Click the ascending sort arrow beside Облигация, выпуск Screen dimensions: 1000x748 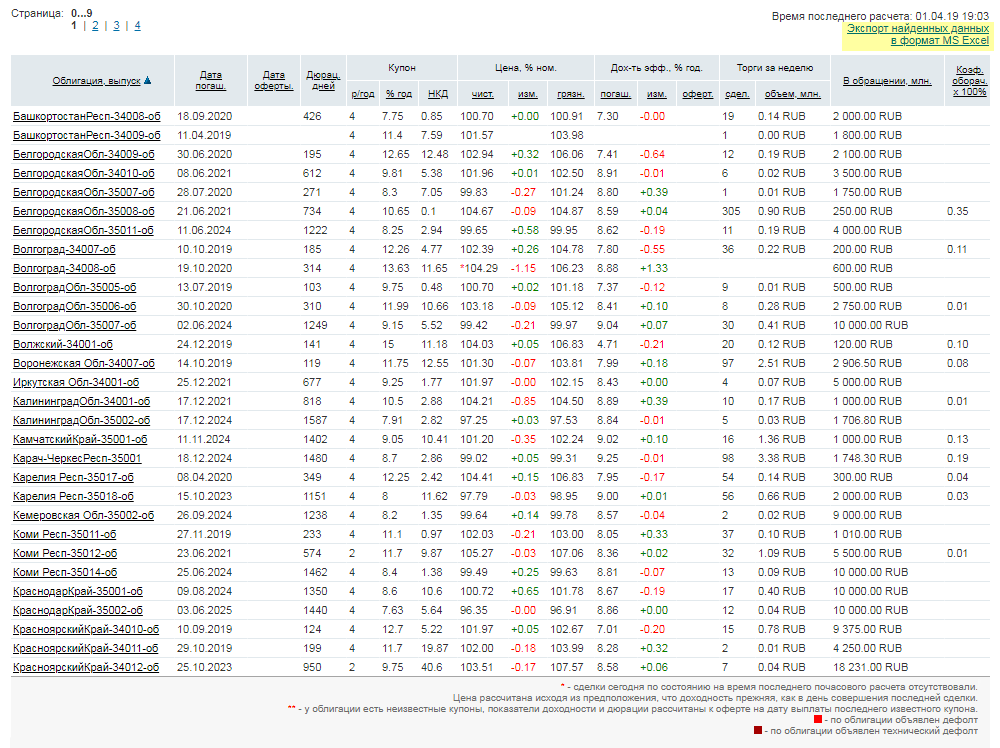pyautogui.click(x=148, y=81)
